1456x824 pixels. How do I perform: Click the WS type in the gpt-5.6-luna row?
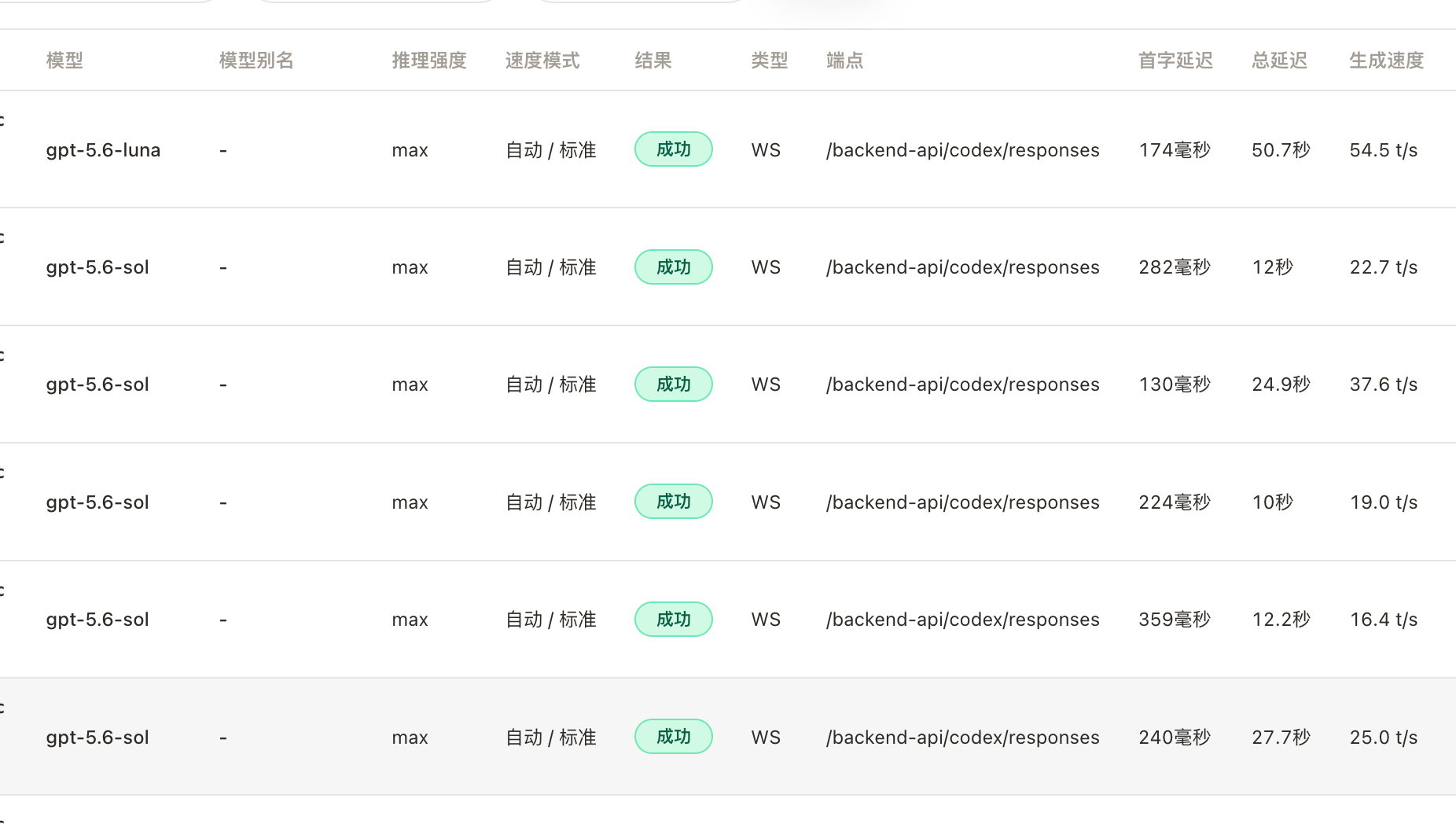(x=766, y=150)
